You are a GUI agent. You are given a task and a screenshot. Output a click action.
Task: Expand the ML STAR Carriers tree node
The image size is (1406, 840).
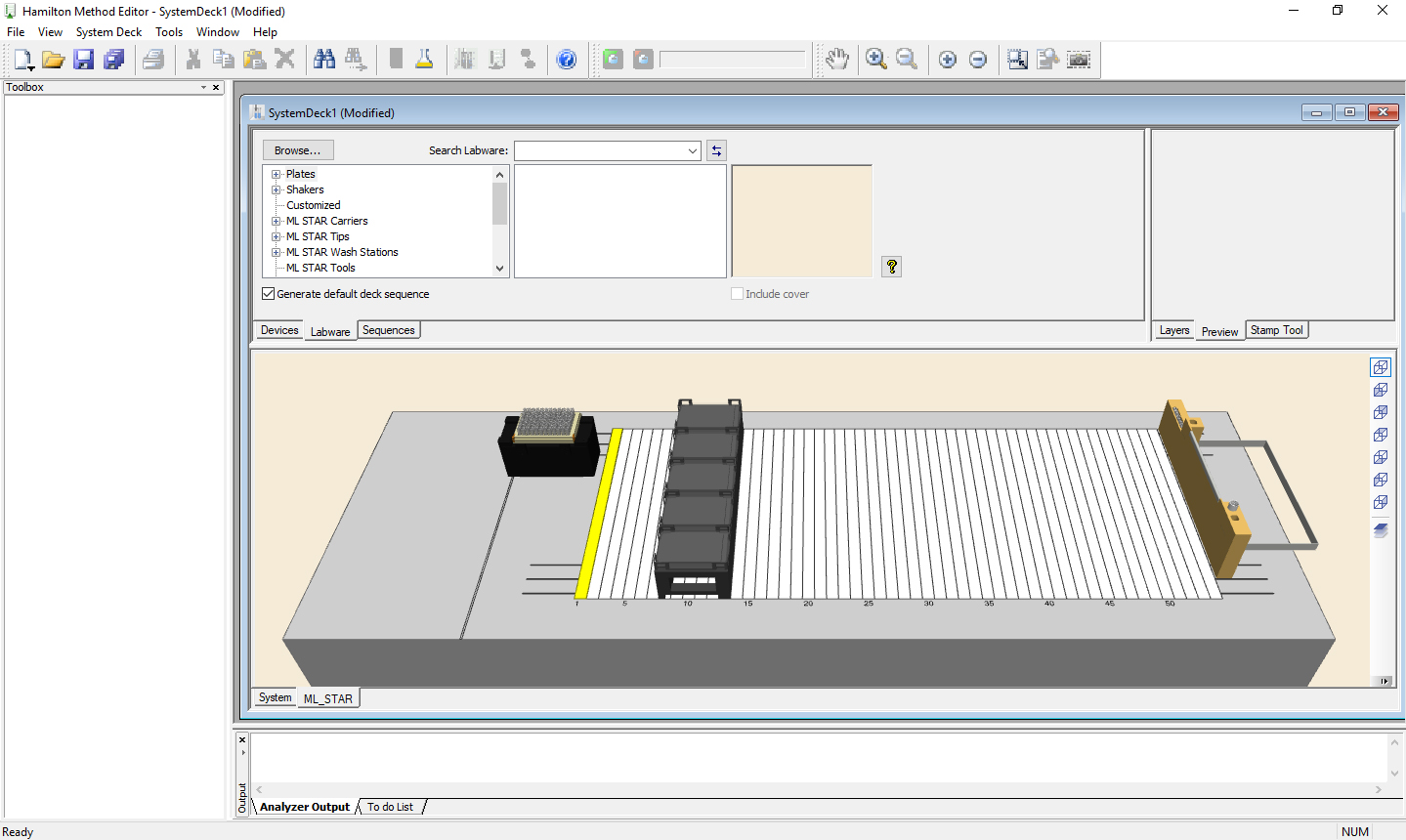tap(276, 221)
